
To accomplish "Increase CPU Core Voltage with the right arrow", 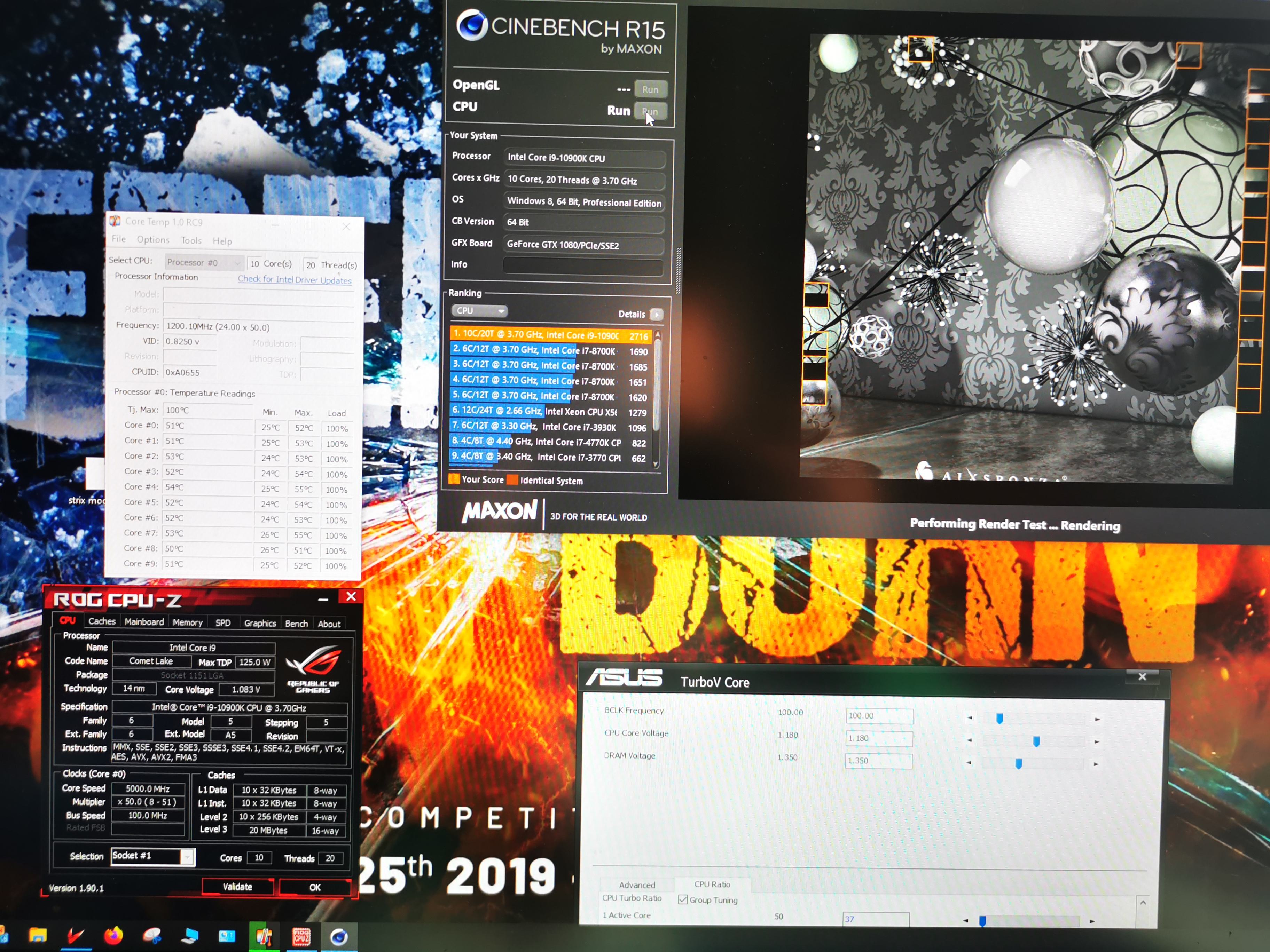I will coord(1097,741).
